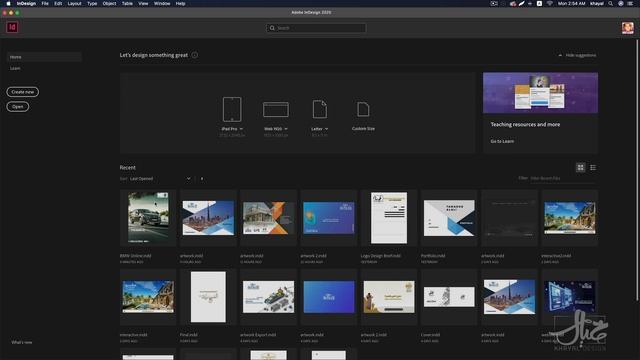The height and width of the screenshot is (360, 640).
Task: Open the Apple menu
Action: pos(8,3)
